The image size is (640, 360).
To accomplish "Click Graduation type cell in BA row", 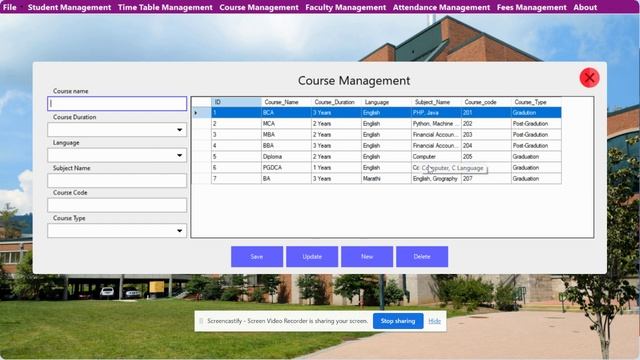I will [536, 179].
